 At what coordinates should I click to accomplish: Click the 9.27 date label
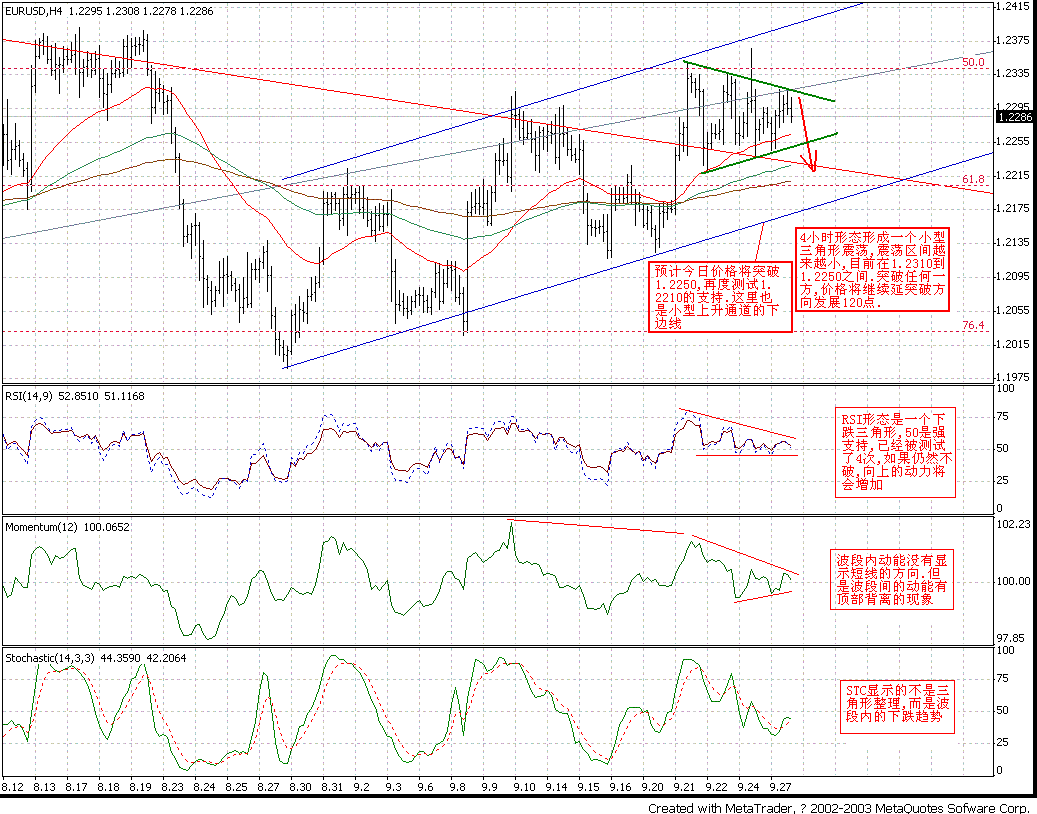779,786
